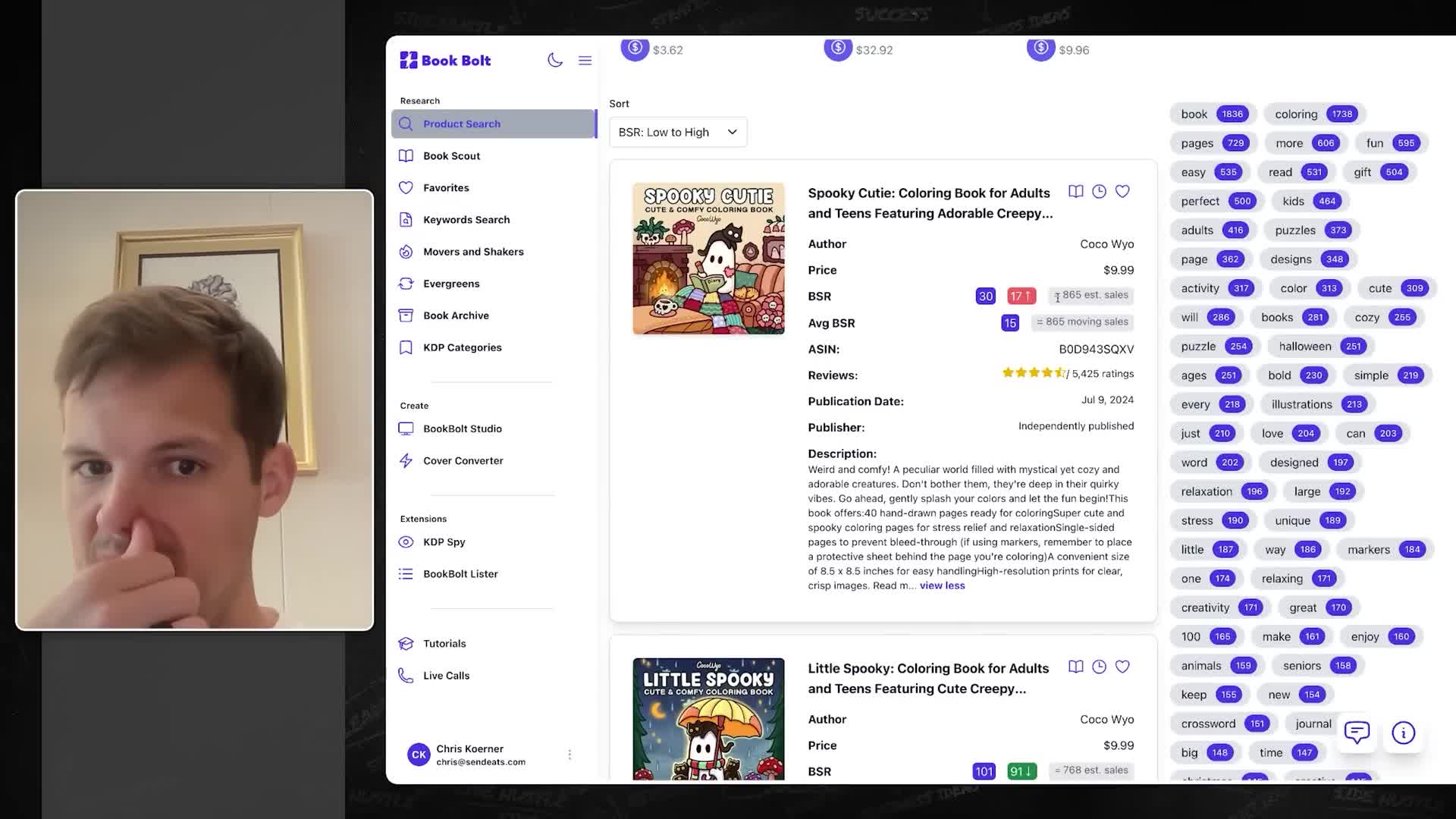
Task: Open the BSR: Low to High sort dropdown
Action: point(677,131)
